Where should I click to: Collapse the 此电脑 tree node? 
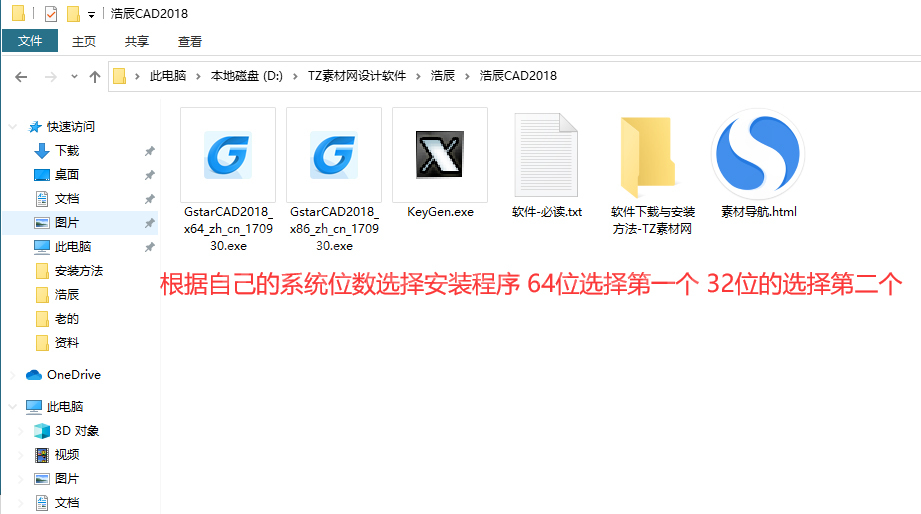pos(12,407)
